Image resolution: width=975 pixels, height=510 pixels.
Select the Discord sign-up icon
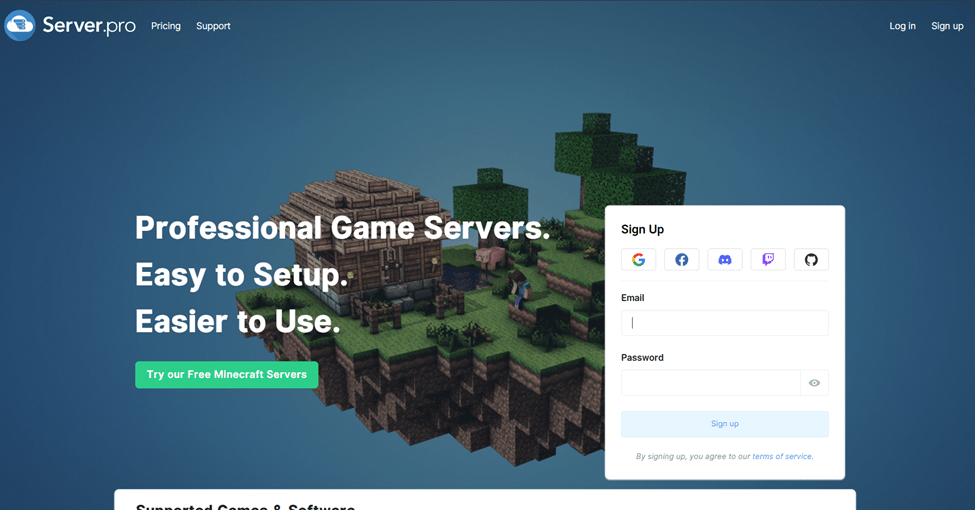click(725, 260)
